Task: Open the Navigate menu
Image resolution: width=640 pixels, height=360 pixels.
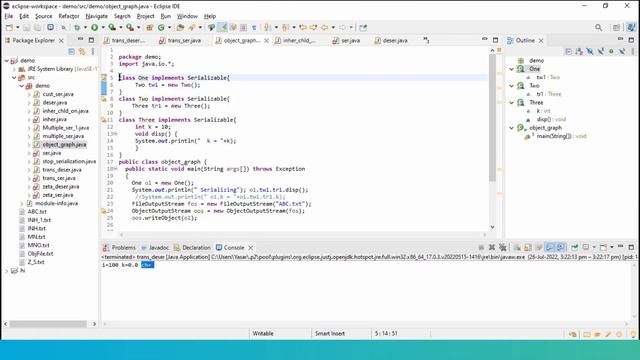Action: [x=97, y=16]
